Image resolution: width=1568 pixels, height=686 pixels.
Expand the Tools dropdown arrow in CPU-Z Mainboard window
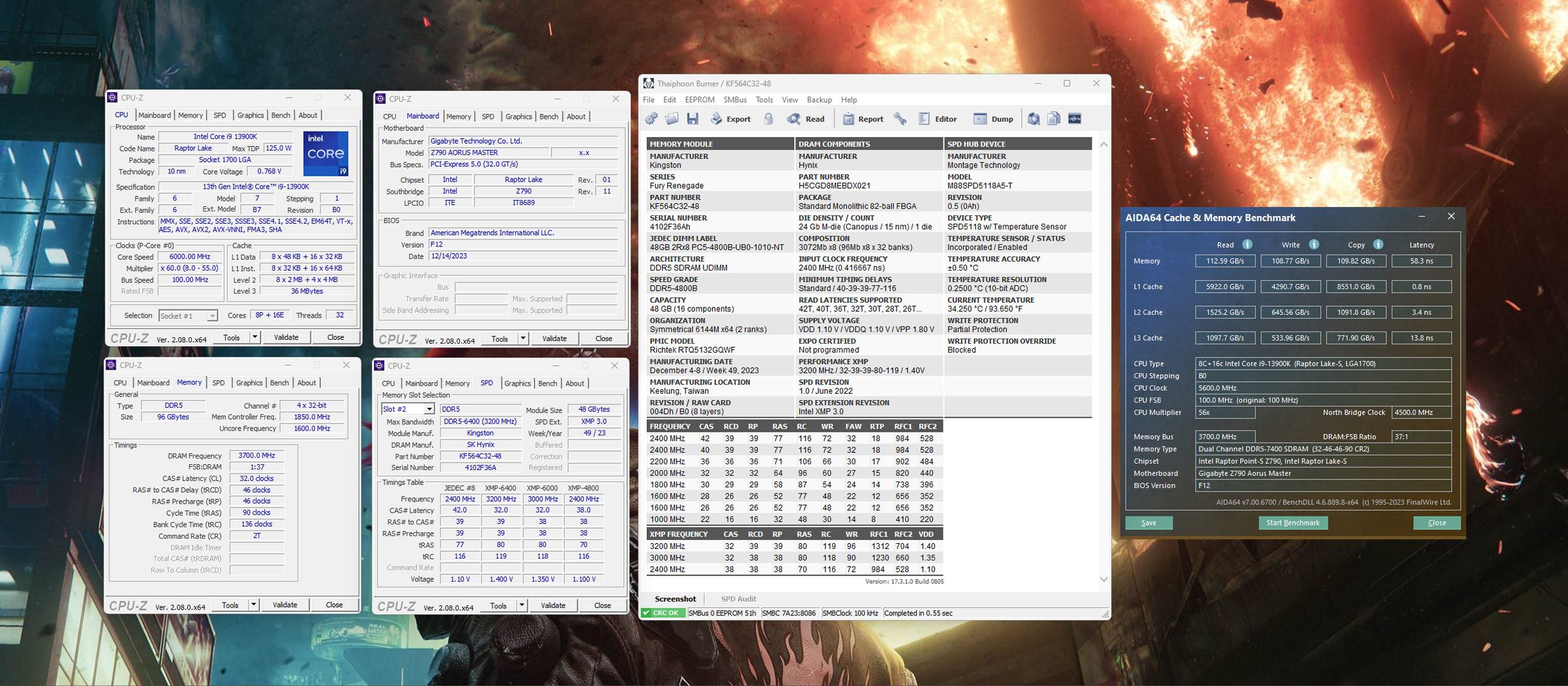click(x=523, y=339)
